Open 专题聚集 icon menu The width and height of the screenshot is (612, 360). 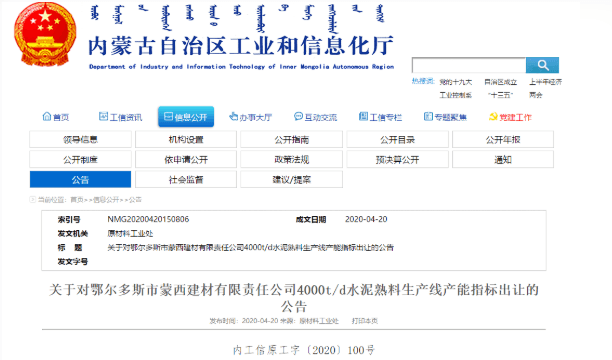pos(445,117)
